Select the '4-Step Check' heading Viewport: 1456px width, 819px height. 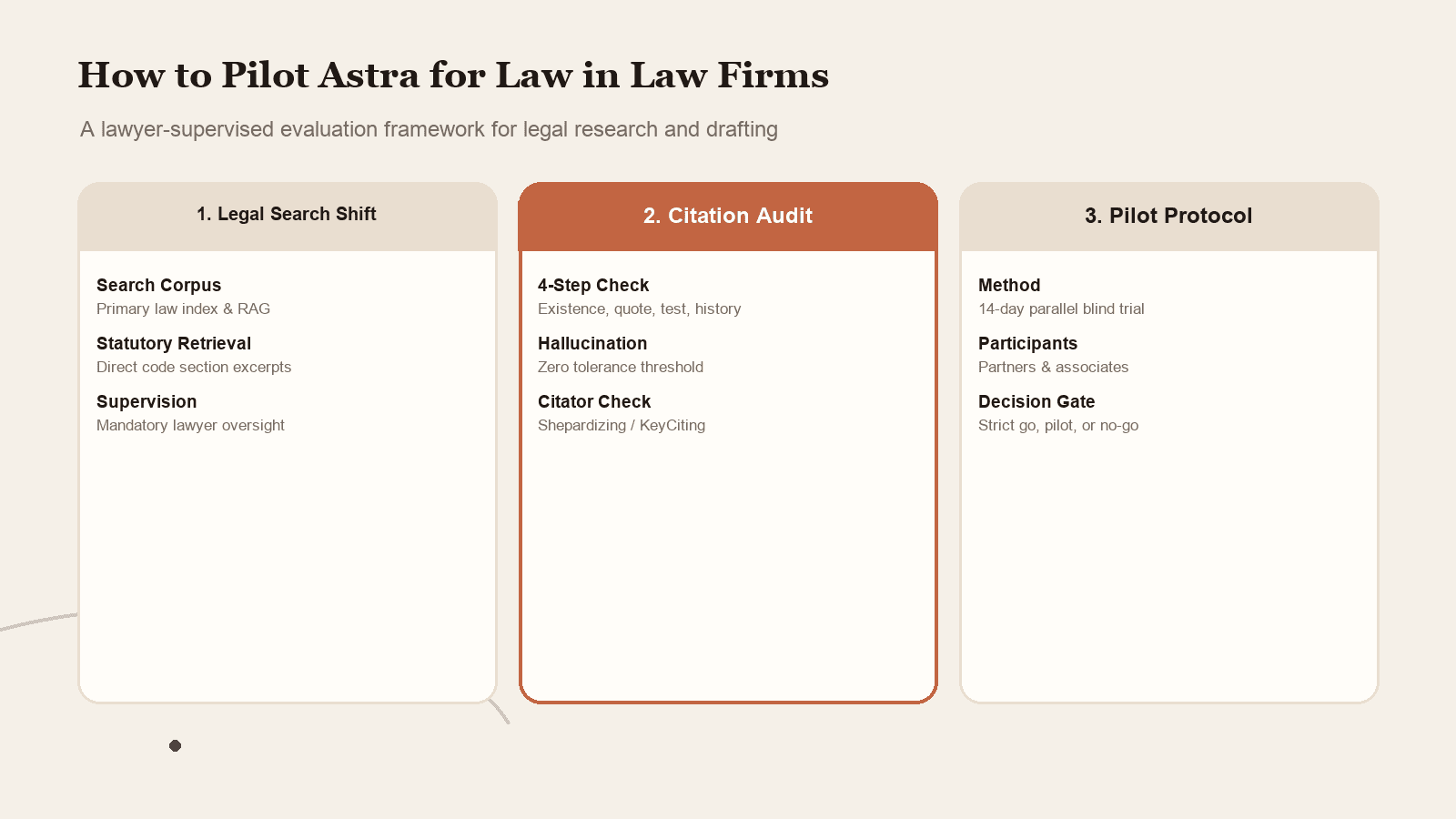tap(593, 285)
